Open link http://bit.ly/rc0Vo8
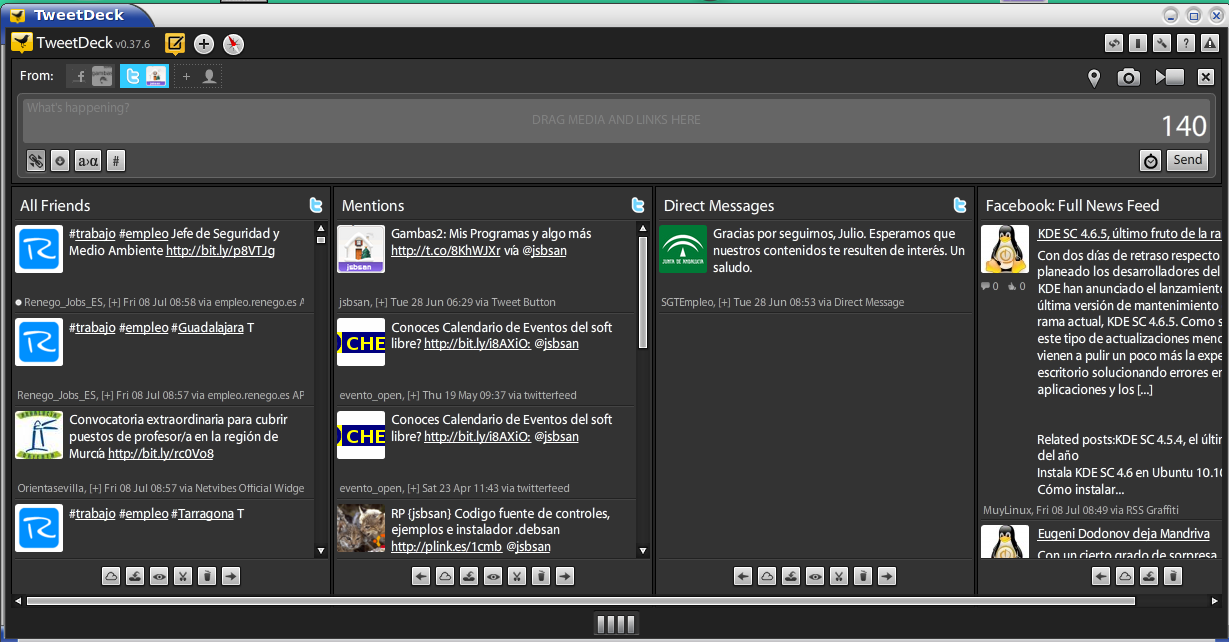 (x=161, y=453)
